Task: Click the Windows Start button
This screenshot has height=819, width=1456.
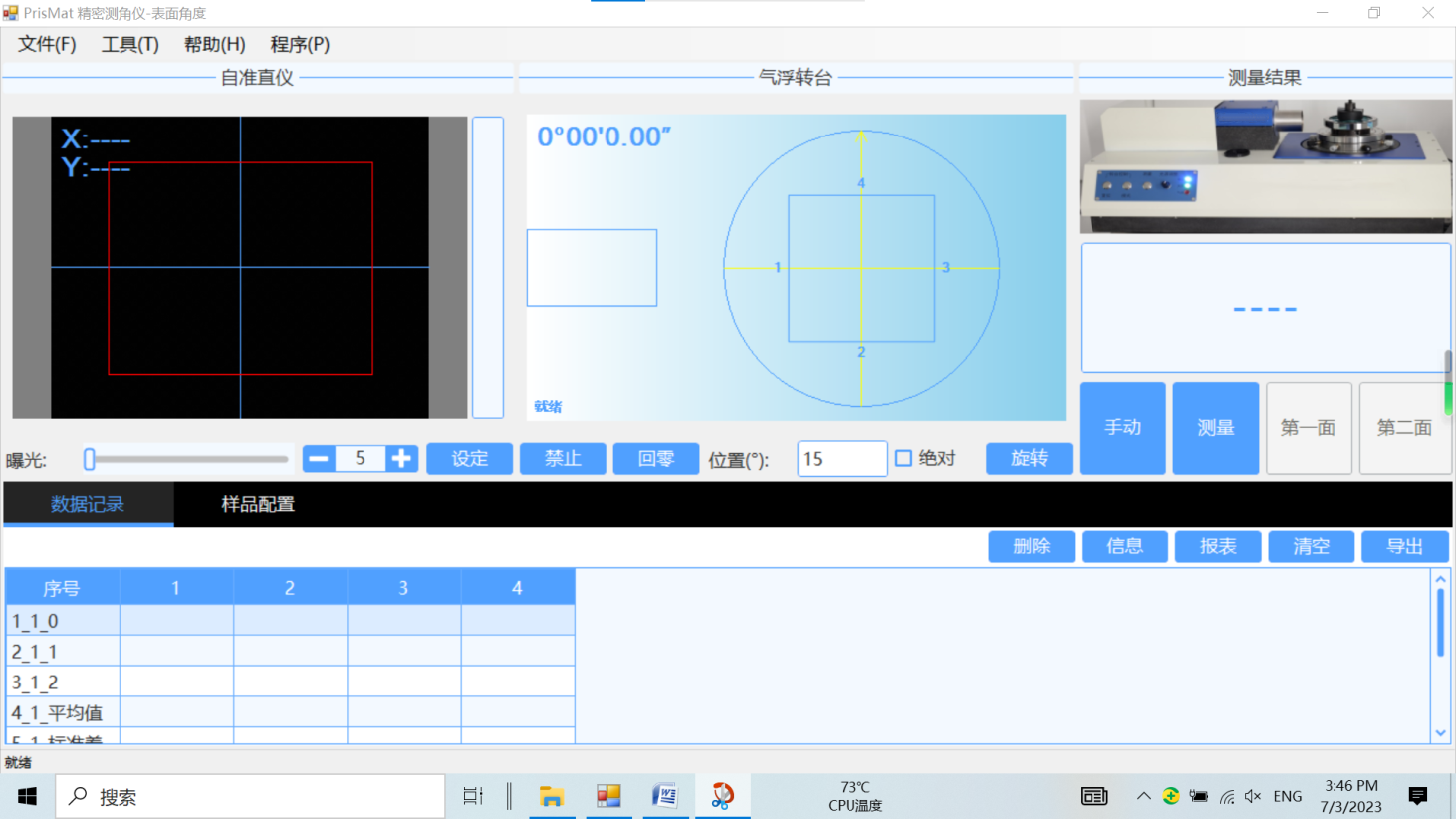Action: [x=27, y=796]
